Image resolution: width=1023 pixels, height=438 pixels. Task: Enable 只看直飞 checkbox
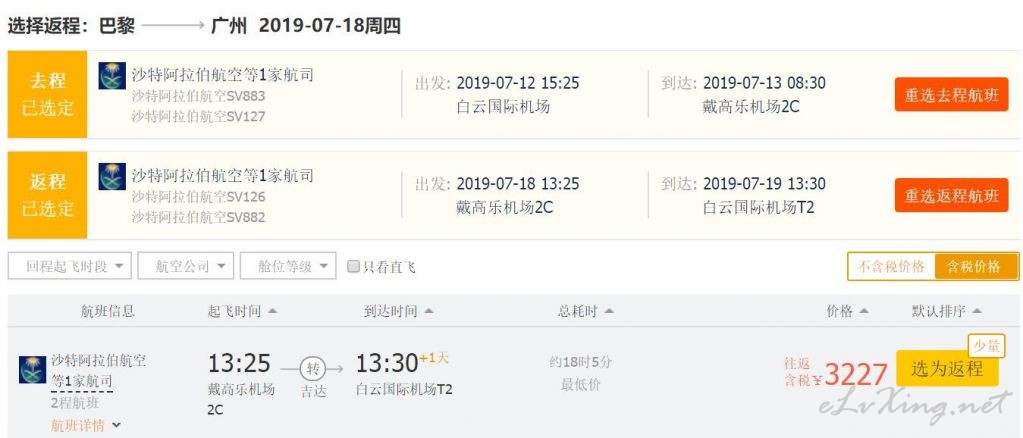(353, 266)
